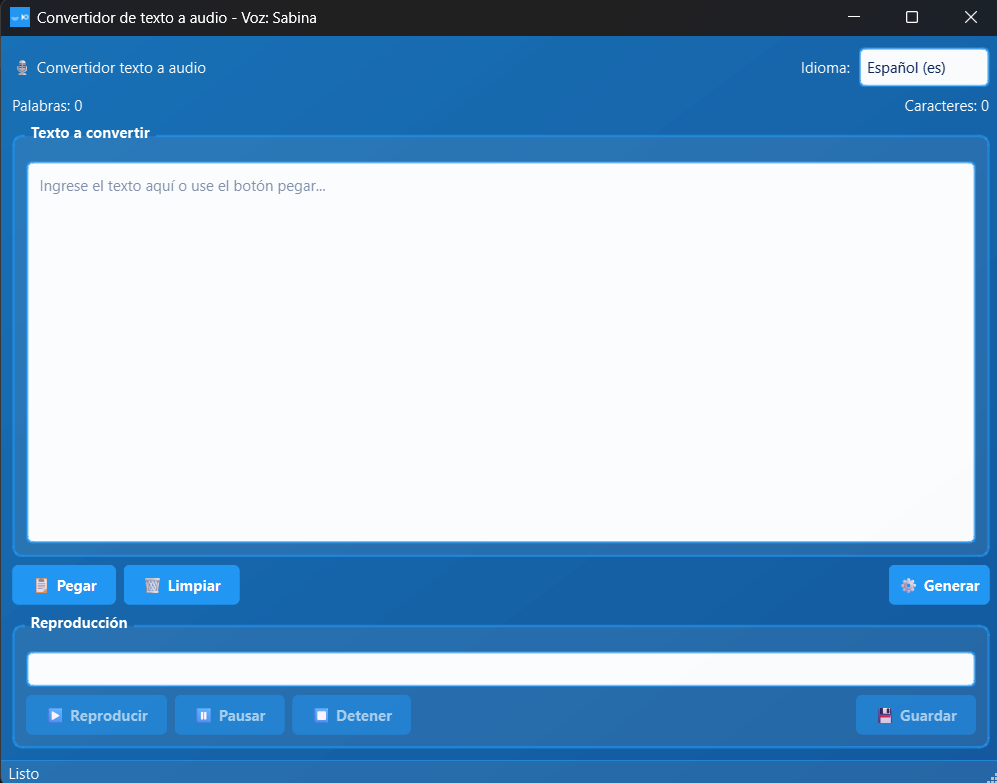This screenshot has height=783, width=997.
Task: Click the Caracteres character counter label
Action: point(946,106)
